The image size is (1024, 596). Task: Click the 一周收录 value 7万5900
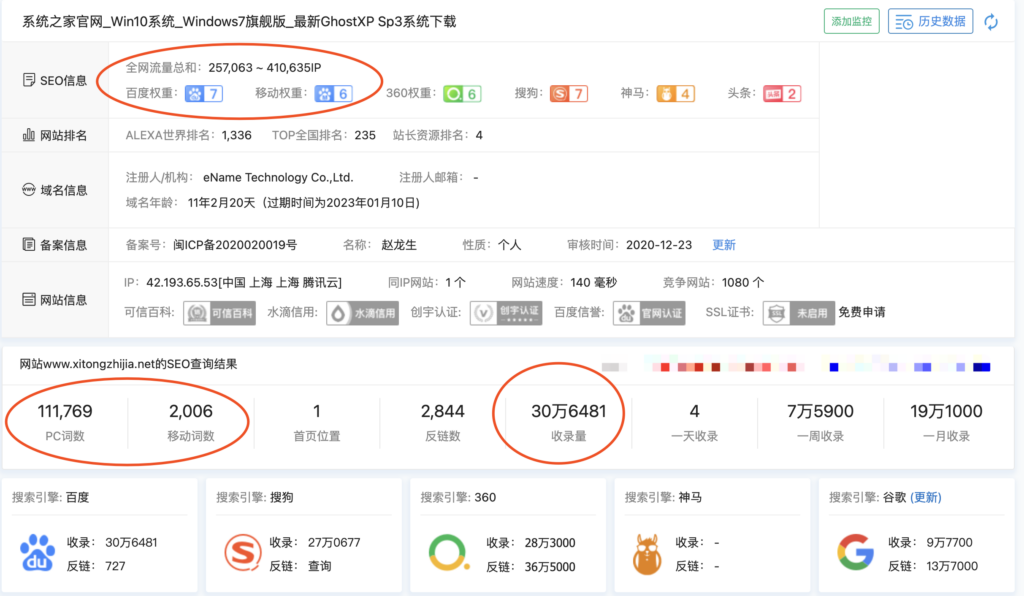pyautogui.click(x=820, y=411)
